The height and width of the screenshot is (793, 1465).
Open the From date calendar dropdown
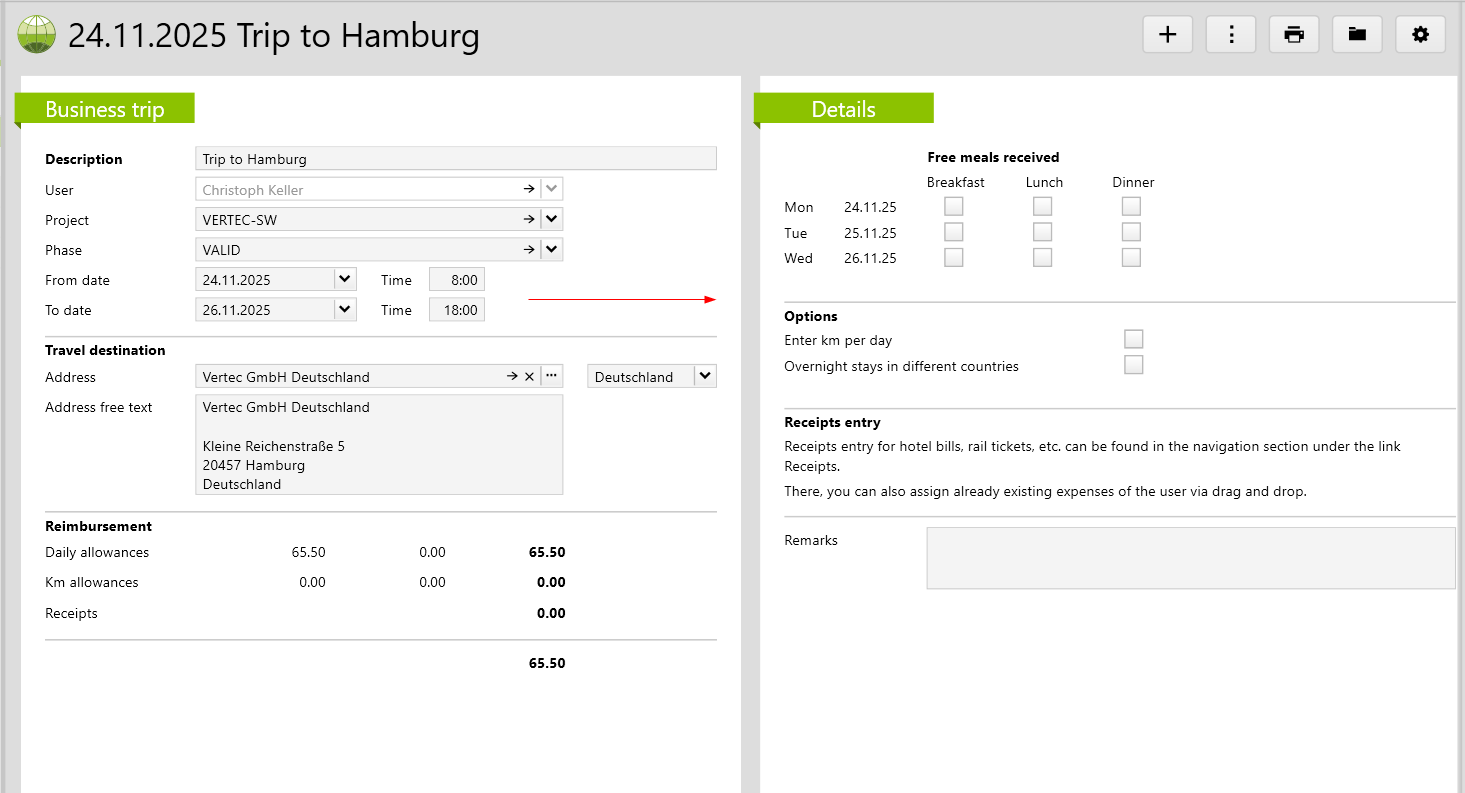coord(345,280)
